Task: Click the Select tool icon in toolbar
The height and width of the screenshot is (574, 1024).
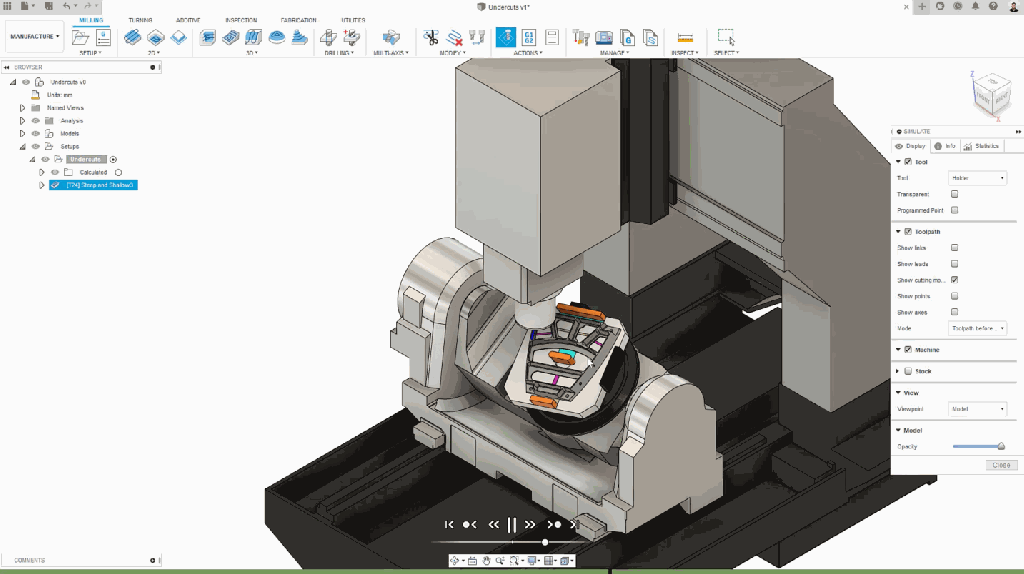Action: pos(726,38)
